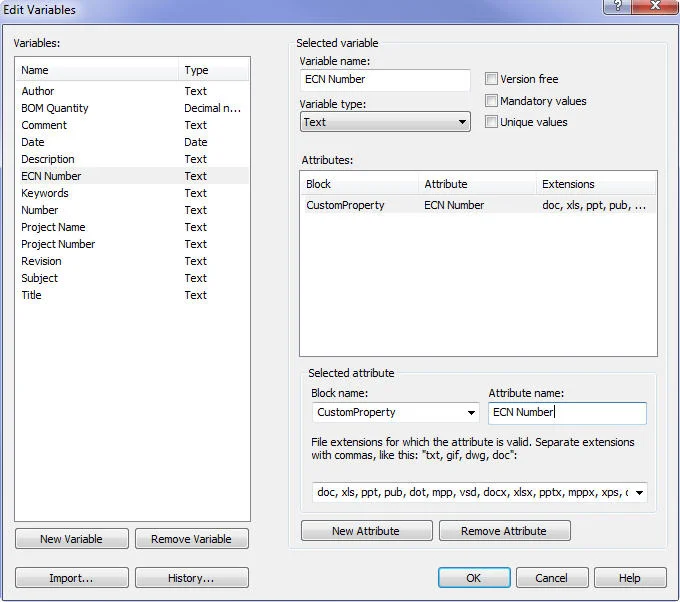Enable the Version free checkbox
Viewport: 680px width, 602px height.
pyautogui.click(x=491, y=79)
